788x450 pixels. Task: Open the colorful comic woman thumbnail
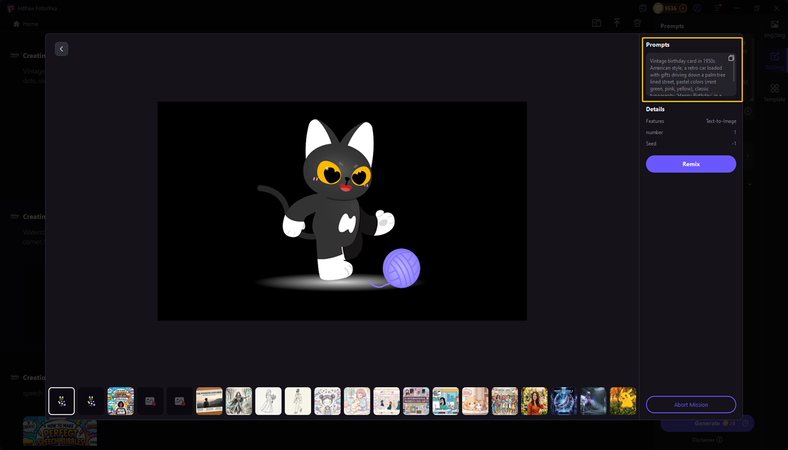tap(121, 401)
